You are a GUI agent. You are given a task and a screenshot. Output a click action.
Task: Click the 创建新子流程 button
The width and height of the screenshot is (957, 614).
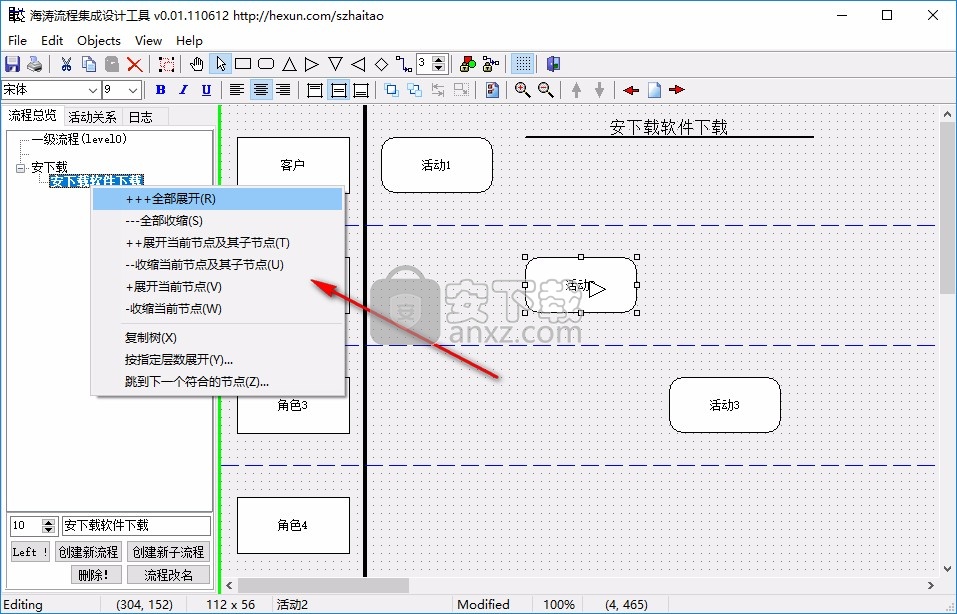(x=168, y=552)
